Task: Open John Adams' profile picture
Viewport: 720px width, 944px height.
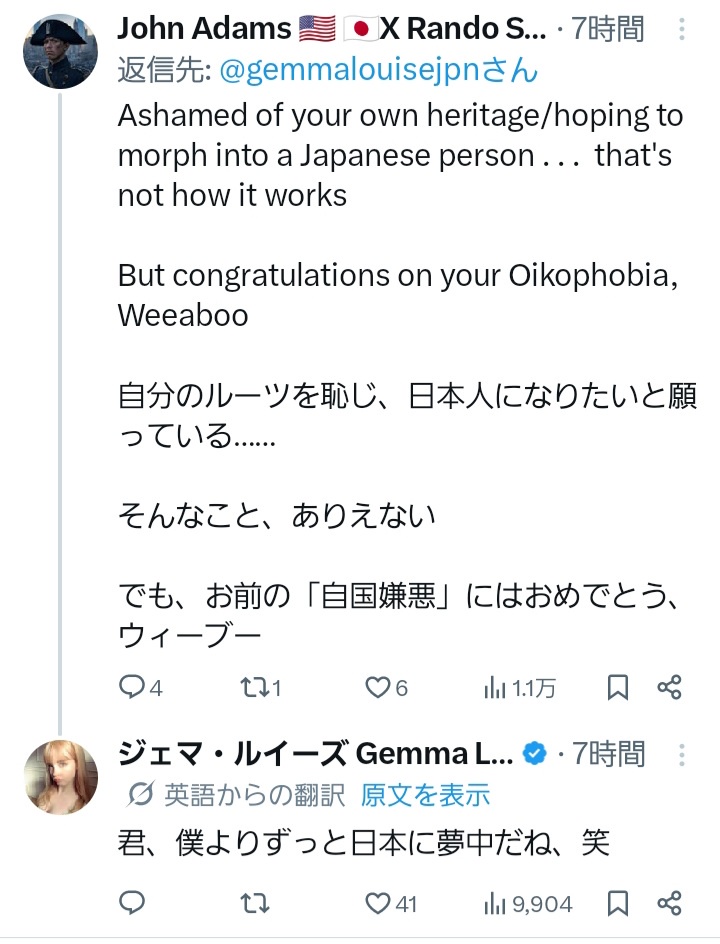Action: (59, 51)
